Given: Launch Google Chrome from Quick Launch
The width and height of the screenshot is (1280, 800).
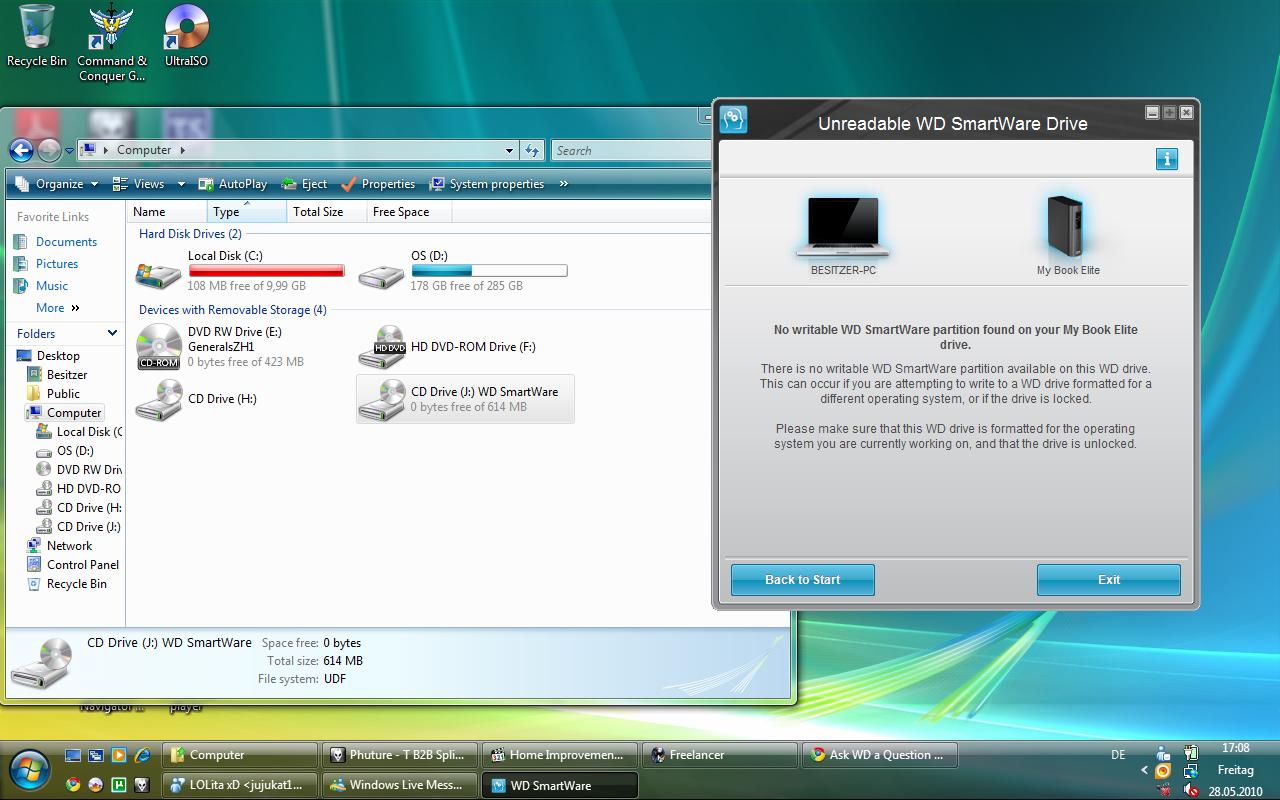Looking at the screenshot, I should (x=73, y=785).
